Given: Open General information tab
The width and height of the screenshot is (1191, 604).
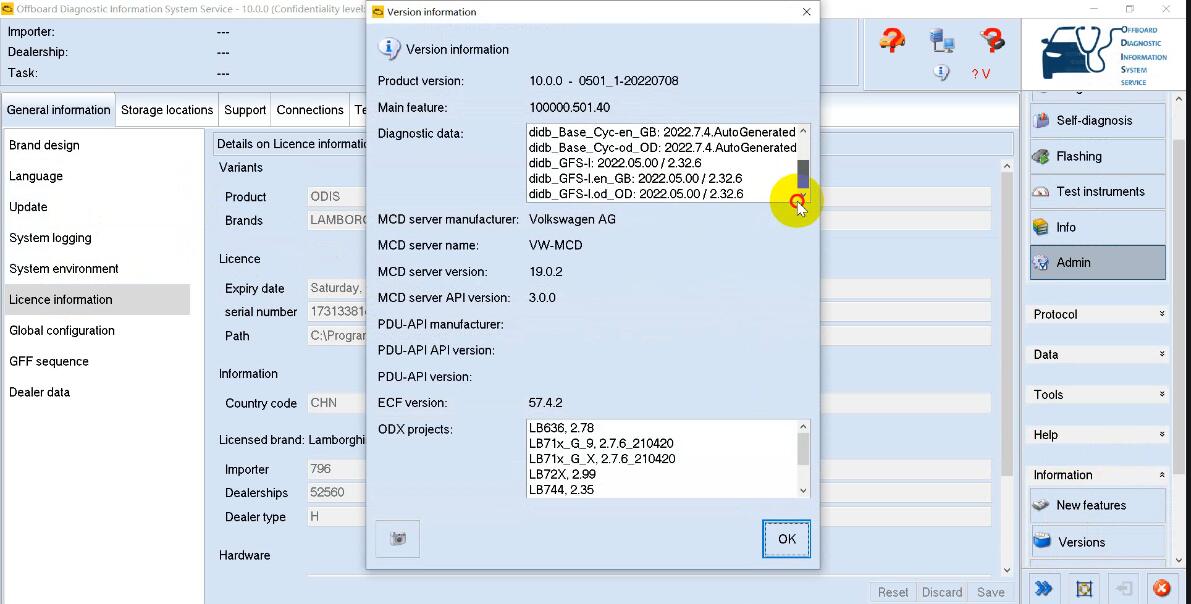Looking at the screenshot, I should [x=58, y=110].
